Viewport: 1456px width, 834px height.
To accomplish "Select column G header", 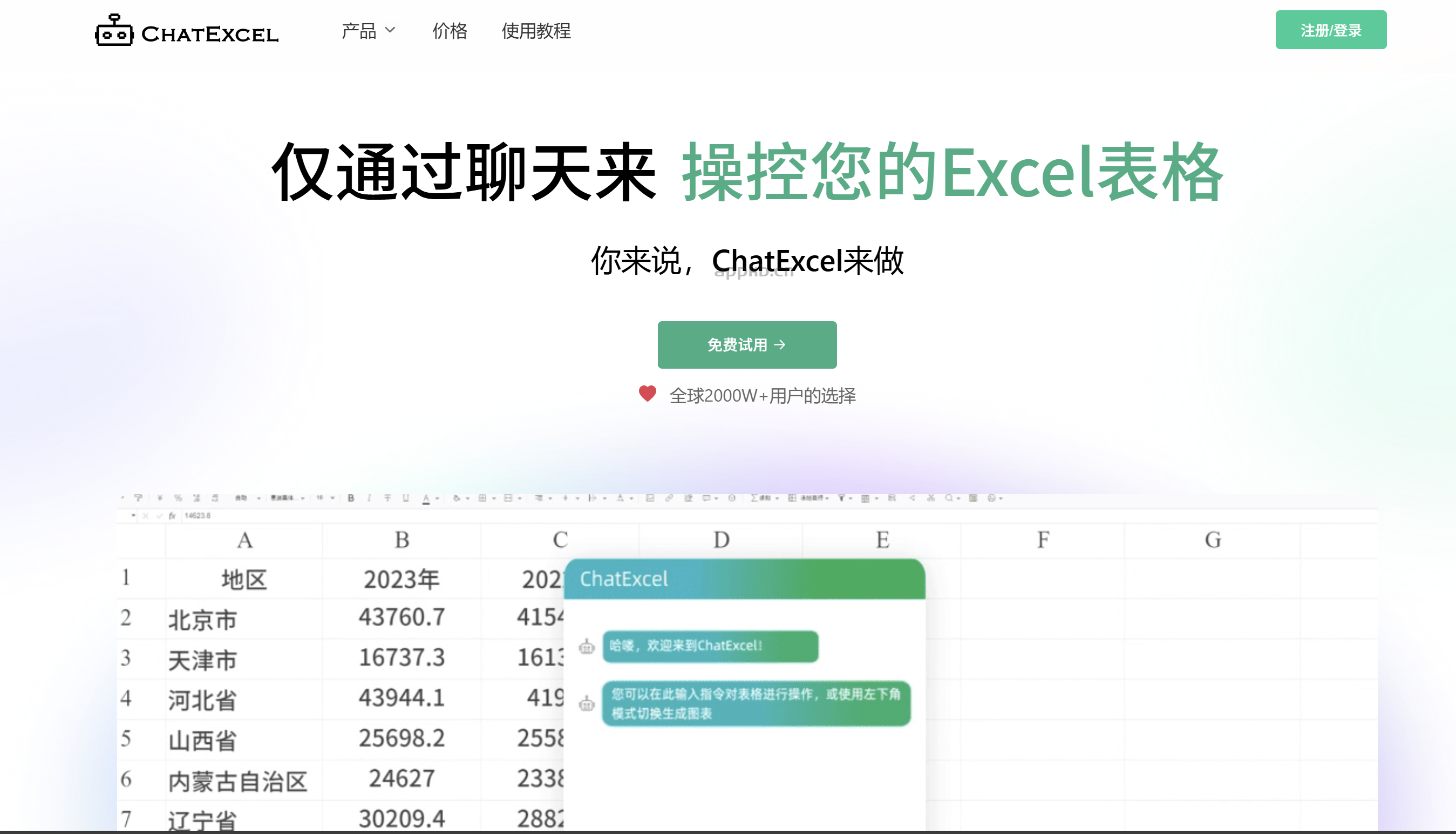I will pos(1213,540).
